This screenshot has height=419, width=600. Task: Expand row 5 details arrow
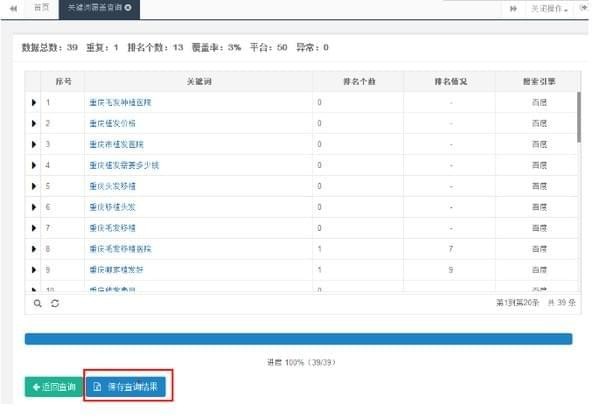pos(33,186)
